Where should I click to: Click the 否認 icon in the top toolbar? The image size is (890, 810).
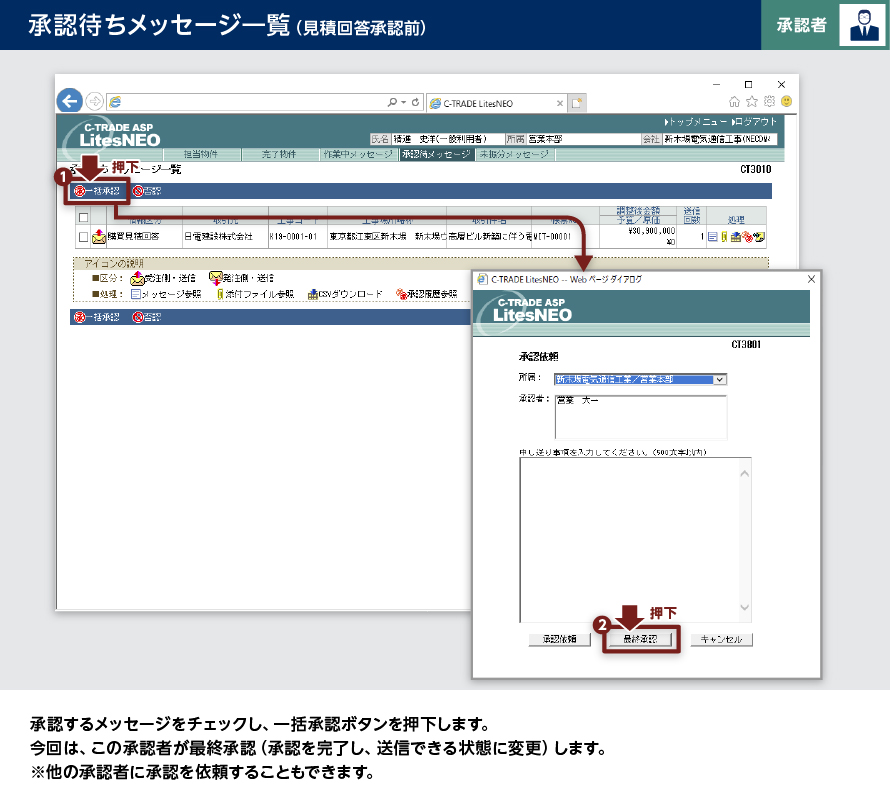138,191
